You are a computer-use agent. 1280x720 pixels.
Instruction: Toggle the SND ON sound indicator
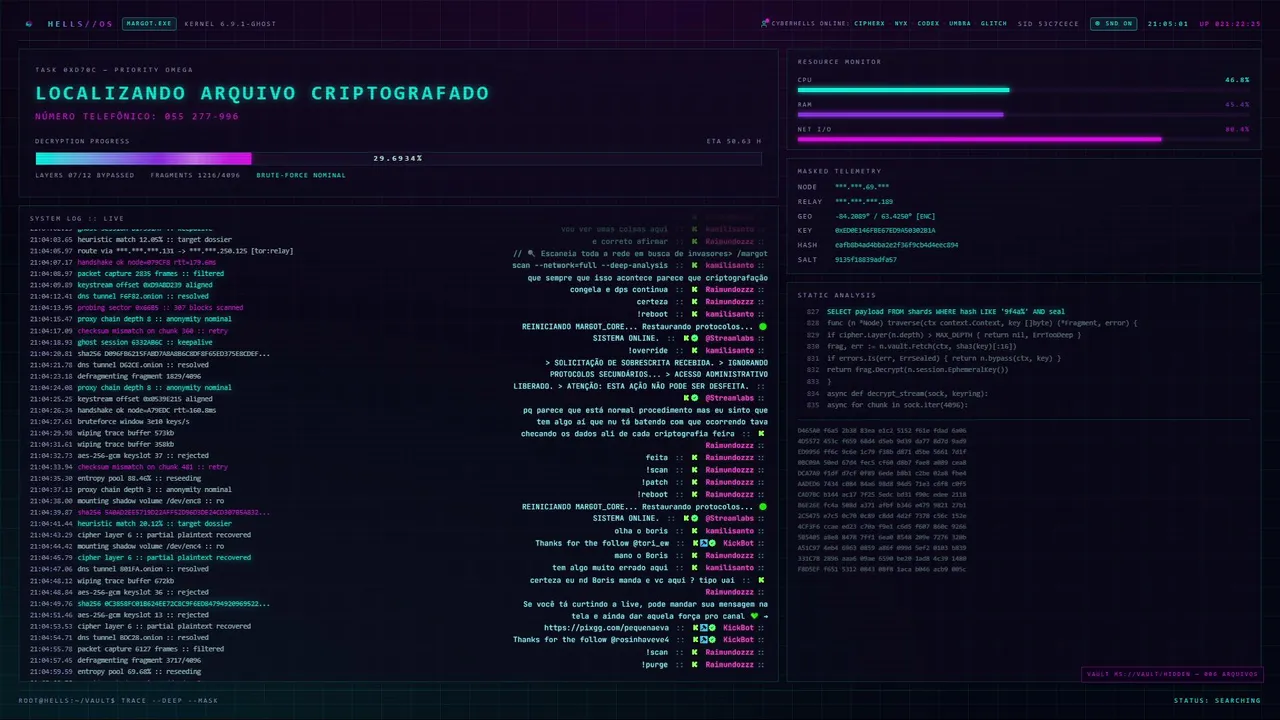[x=1112, y=23]
